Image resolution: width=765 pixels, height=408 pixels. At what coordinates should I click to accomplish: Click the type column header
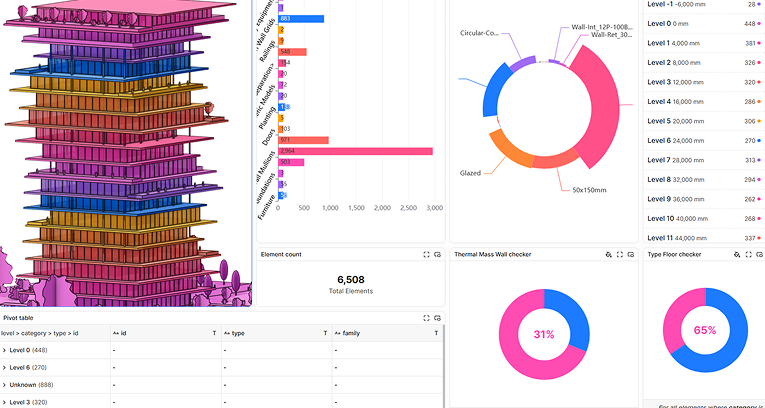[x=245, y=333]
